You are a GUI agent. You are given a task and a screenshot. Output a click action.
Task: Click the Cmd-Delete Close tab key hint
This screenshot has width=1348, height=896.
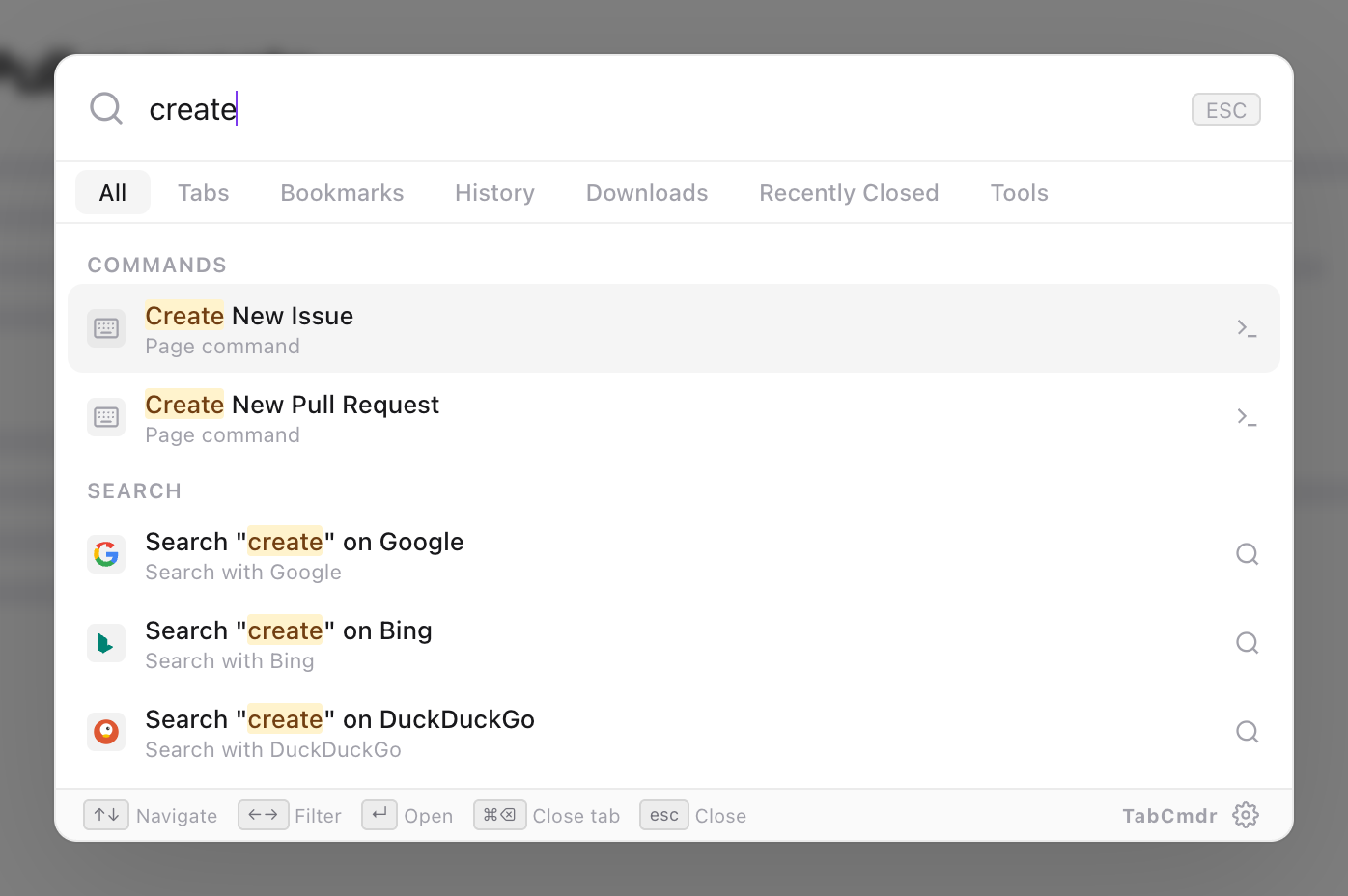(499, 815)
